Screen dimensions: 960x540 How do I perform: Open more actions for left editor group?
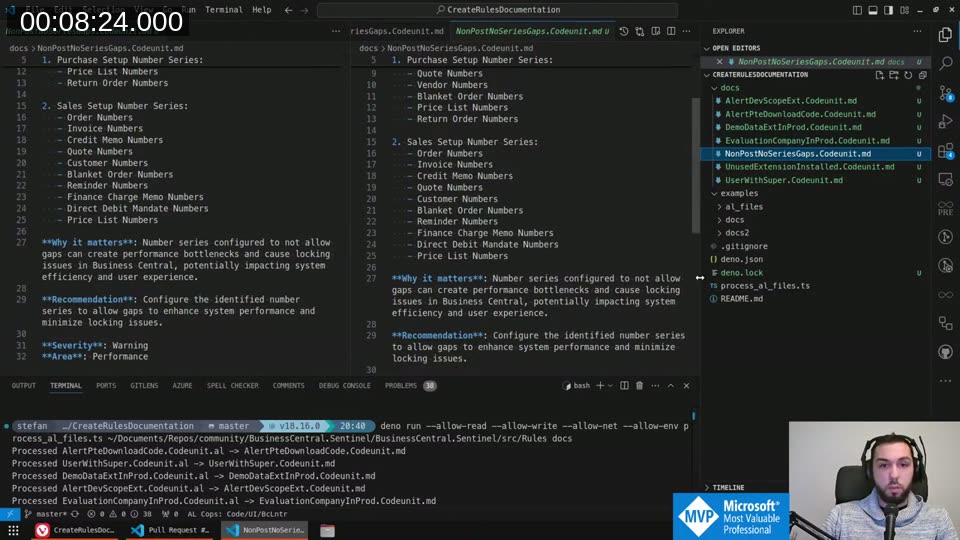coord(336,31)
